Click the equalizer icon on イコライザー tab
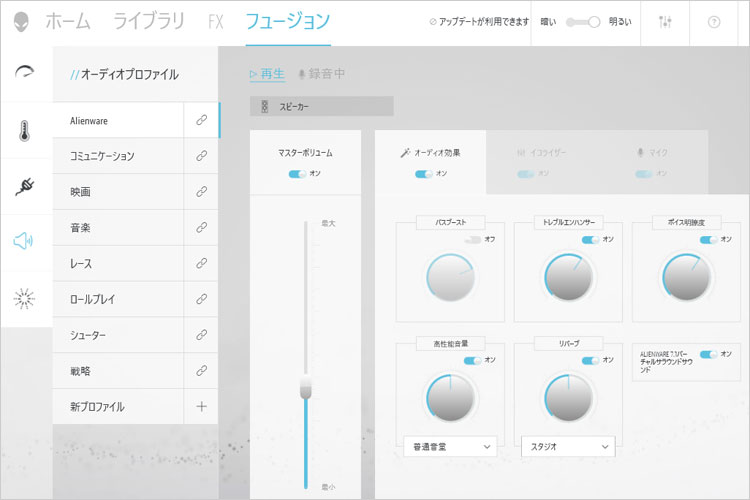The width and height of the screenshot is (750, 500). (x=521, y=153)
